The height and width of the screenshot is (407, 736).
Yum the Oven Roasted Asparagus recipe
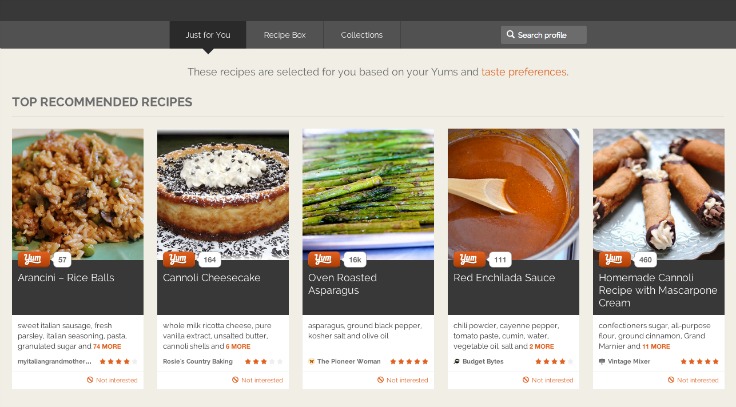tap(324, 259)
